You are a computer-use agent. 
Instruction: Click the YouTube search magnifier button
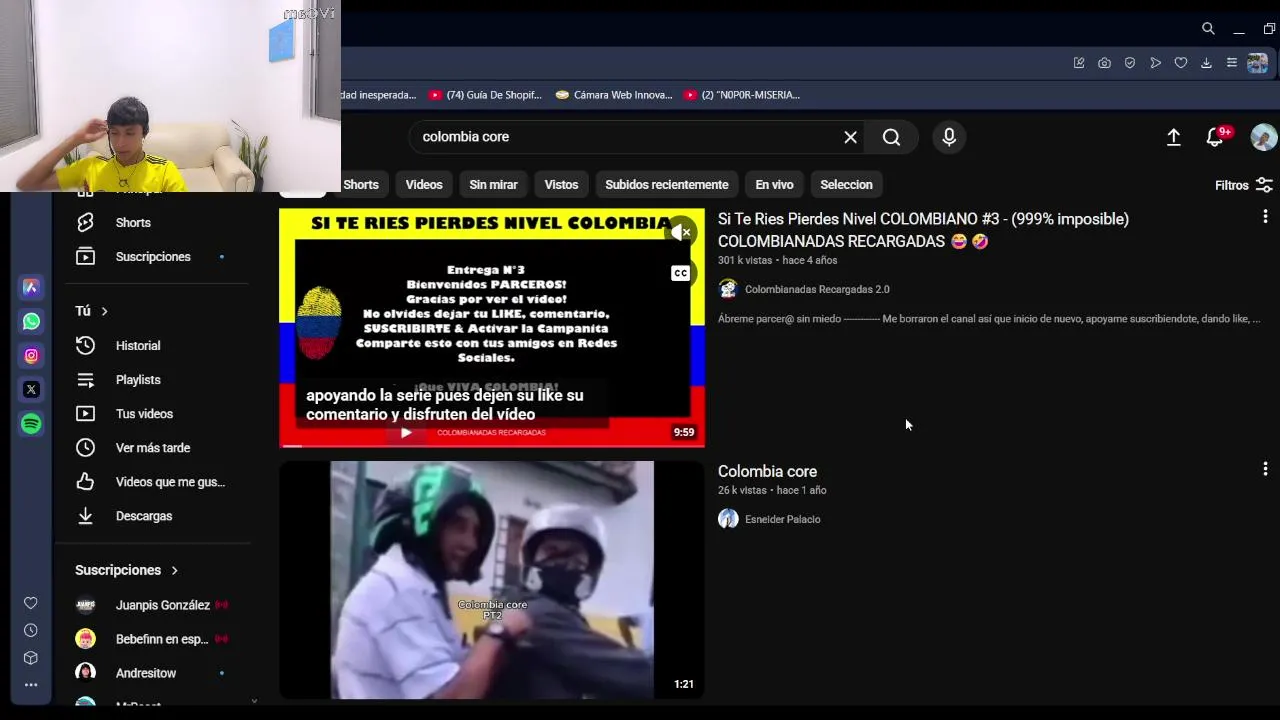click(891, 137)
